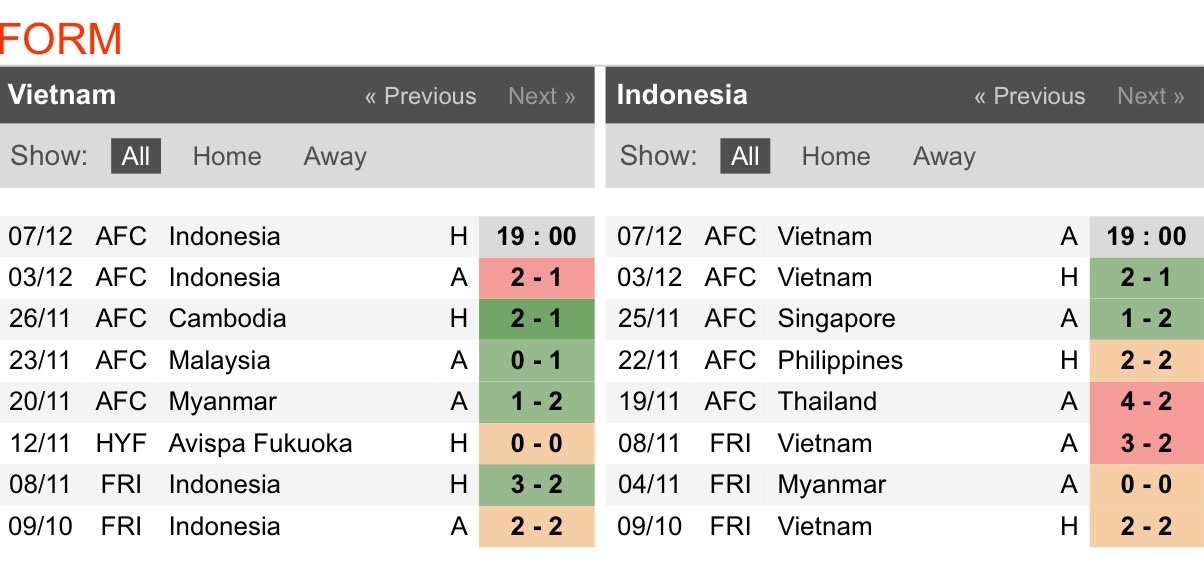This screenshot has height=580, width=1204.
Task: Open Myanmar from Indonesia's 04/11 friendly
Action: (x=832, y=485)
